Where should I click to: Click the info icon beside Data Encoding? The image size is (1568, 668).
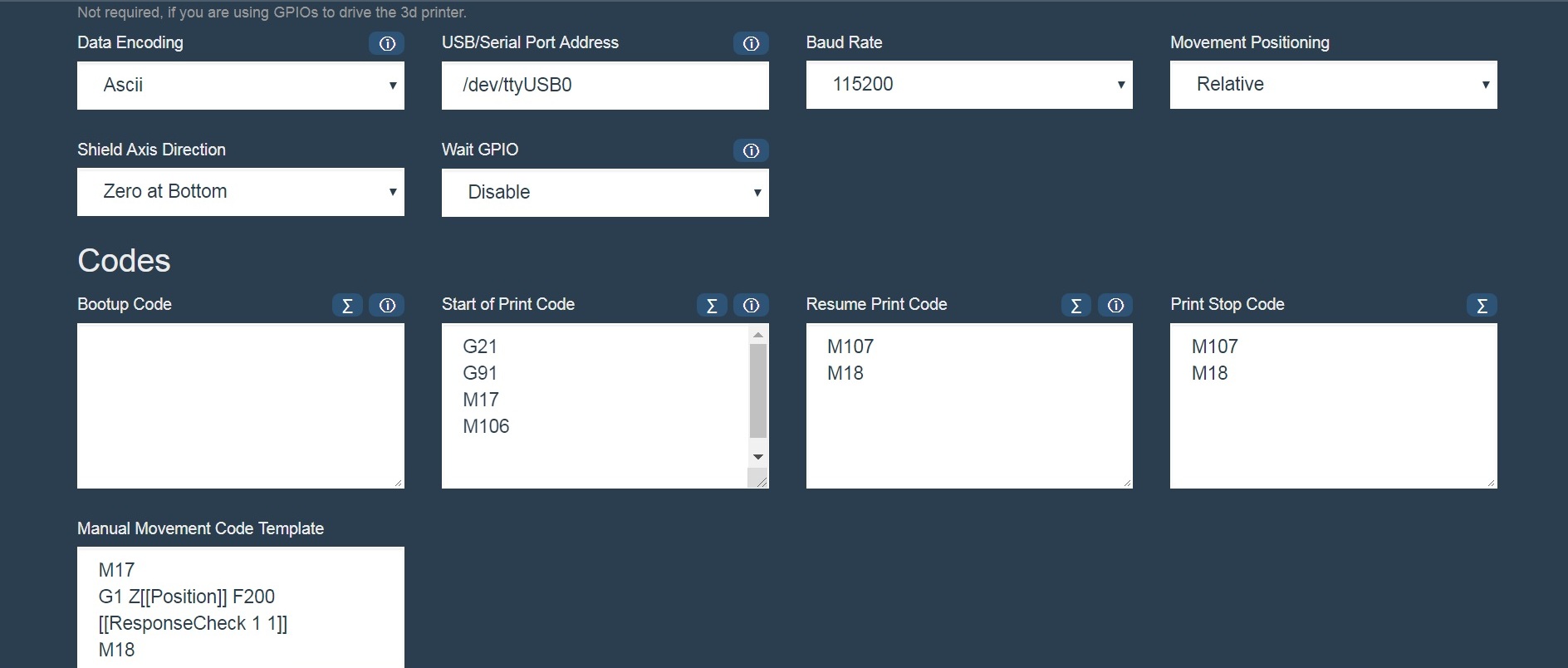[386, 43]
